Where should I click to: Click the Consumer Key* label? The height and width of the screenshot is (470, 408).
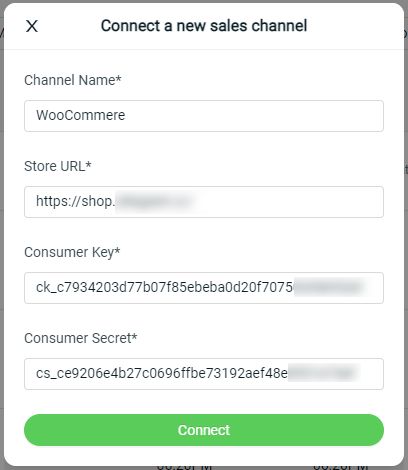point(72,252)
